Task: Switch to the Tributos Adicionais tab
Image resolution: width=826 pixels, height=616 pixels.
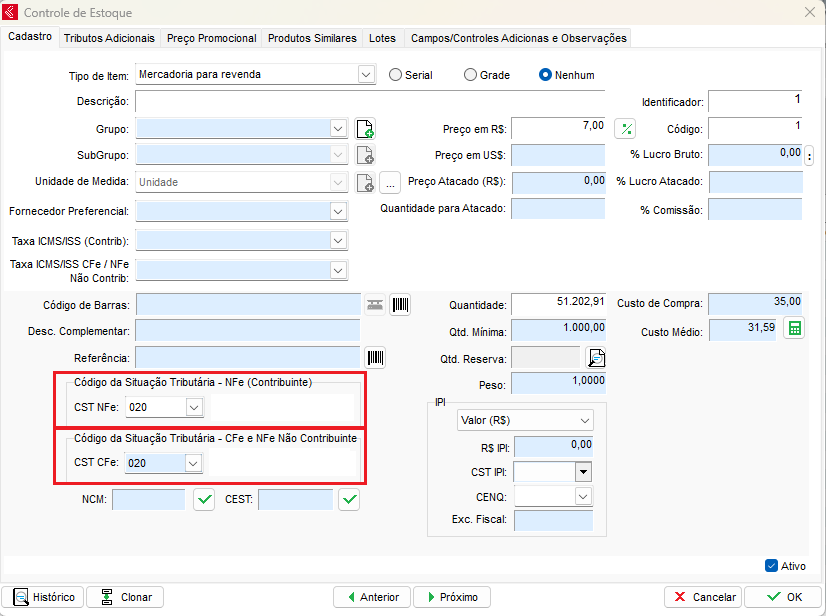Action: (109, 38)
